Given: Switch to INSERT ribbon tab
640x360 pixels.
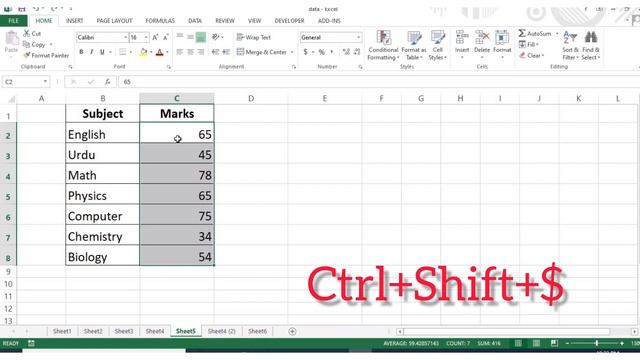Looking at the screenshot, I should click(74, 21).
